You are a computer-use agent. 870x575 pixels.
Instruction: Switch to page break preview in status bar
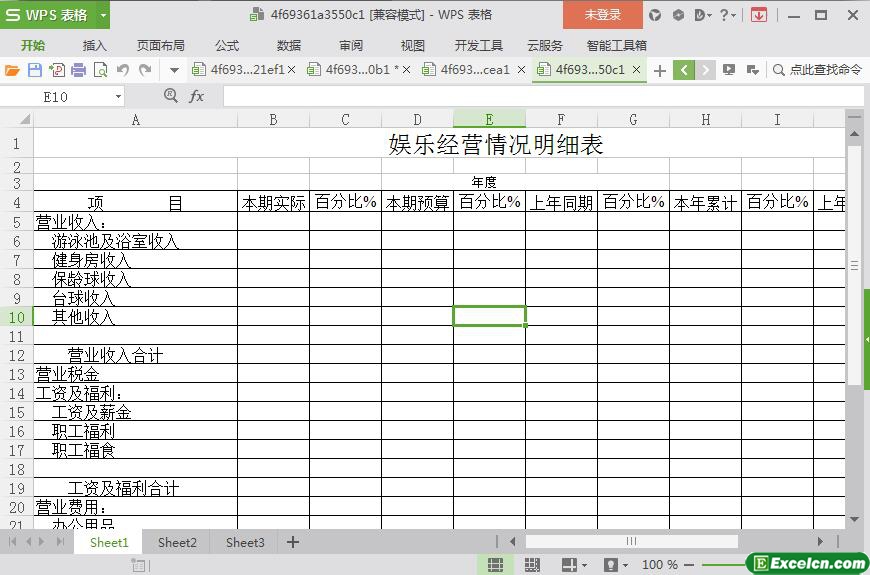click(x=532, y=565)
